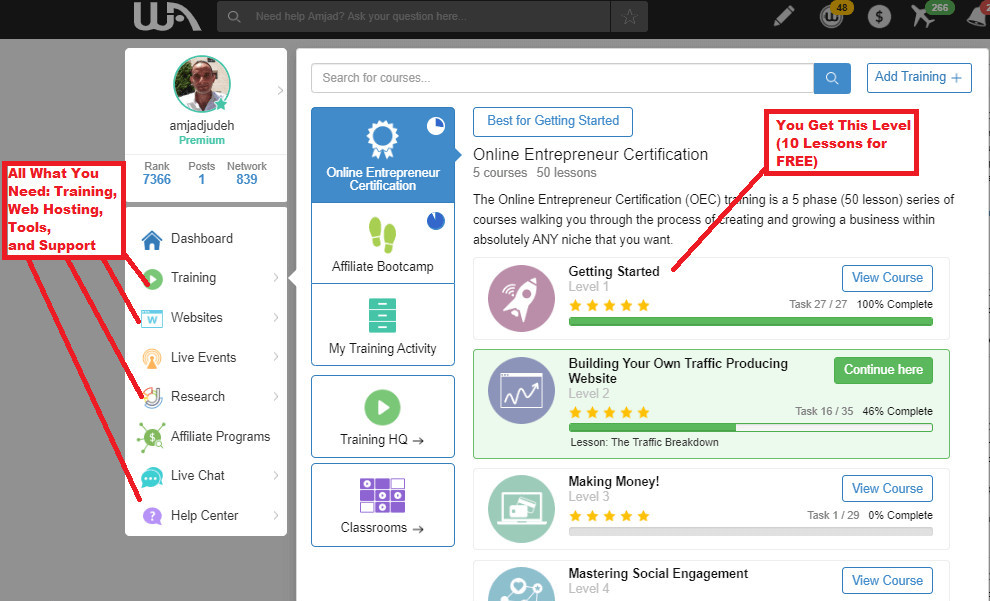
Task: Open Building Your Own Traffic Producing Website title
Action: [678, 371]
